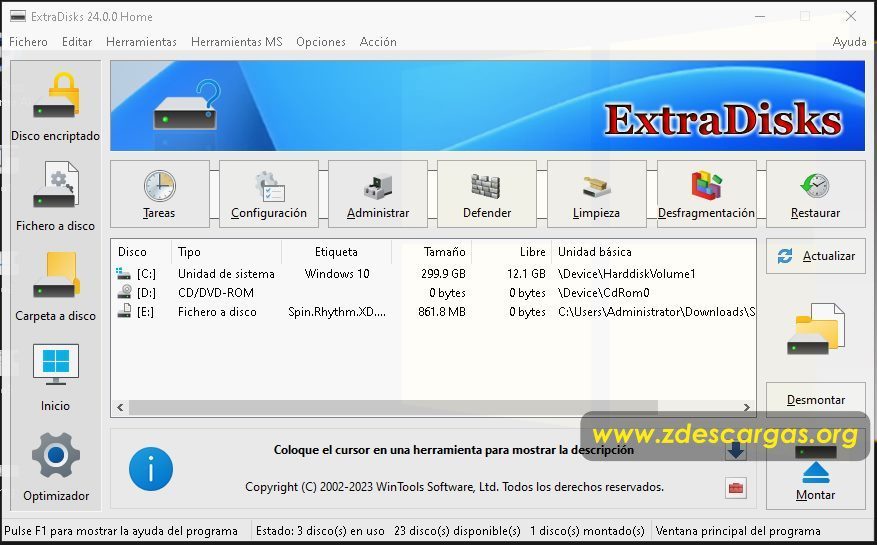Click the Desmontar button
The image size is (877, 545).
click(x=815, y=400)
